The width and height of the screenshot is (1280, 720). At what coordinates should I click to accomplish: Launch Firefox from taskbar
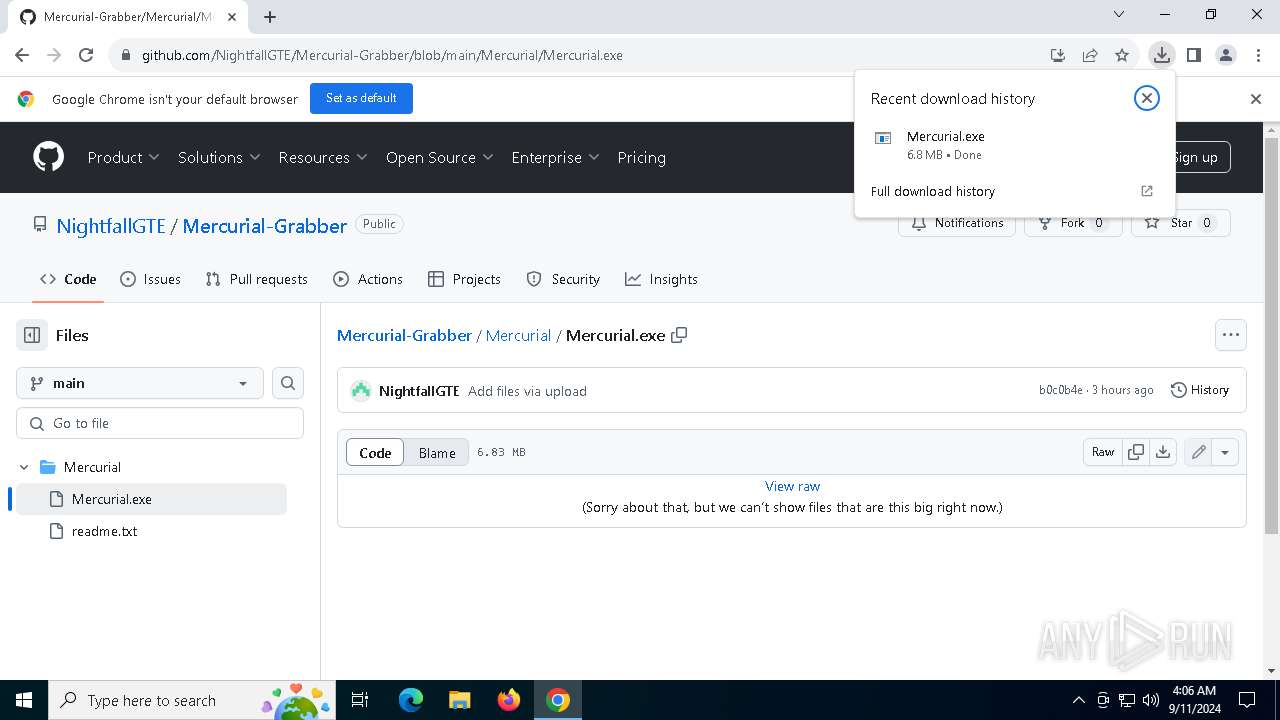point(509,700)
